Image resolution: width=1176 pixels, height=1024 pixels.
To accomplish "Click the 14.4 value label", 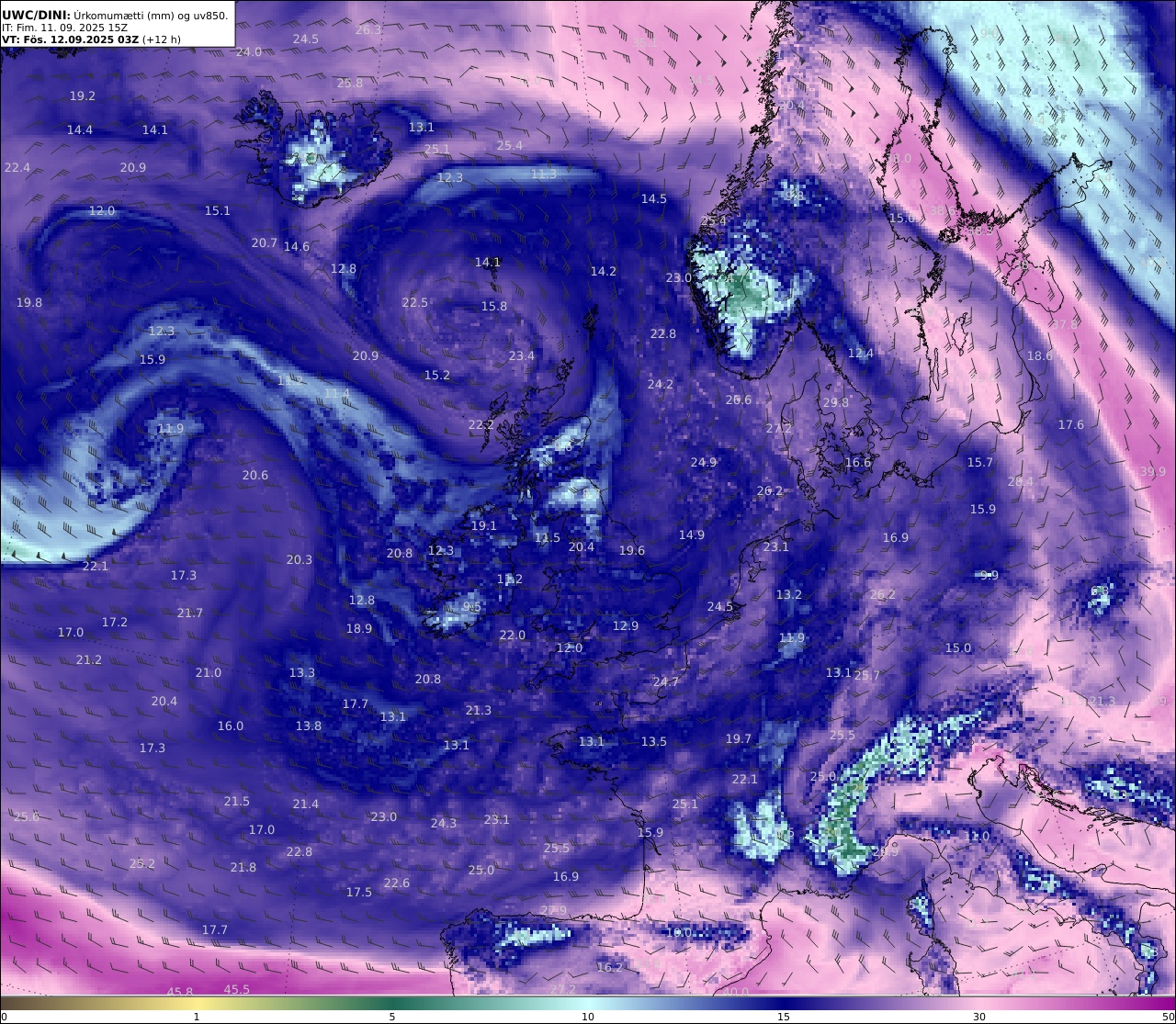I will [x=80, y=130].
